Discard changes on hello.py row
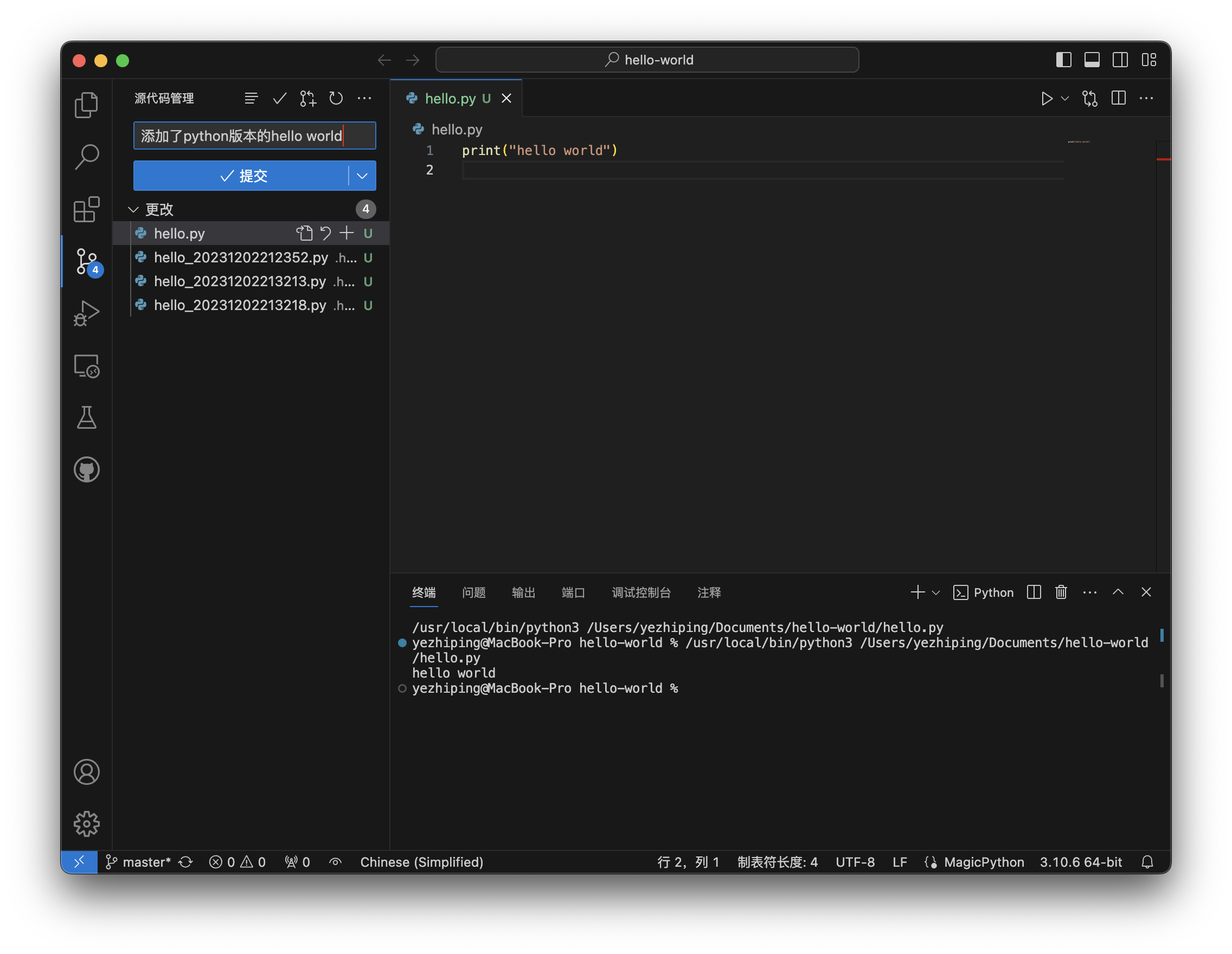The width and height of the screenshot is (1232, 954). point(325,233)
